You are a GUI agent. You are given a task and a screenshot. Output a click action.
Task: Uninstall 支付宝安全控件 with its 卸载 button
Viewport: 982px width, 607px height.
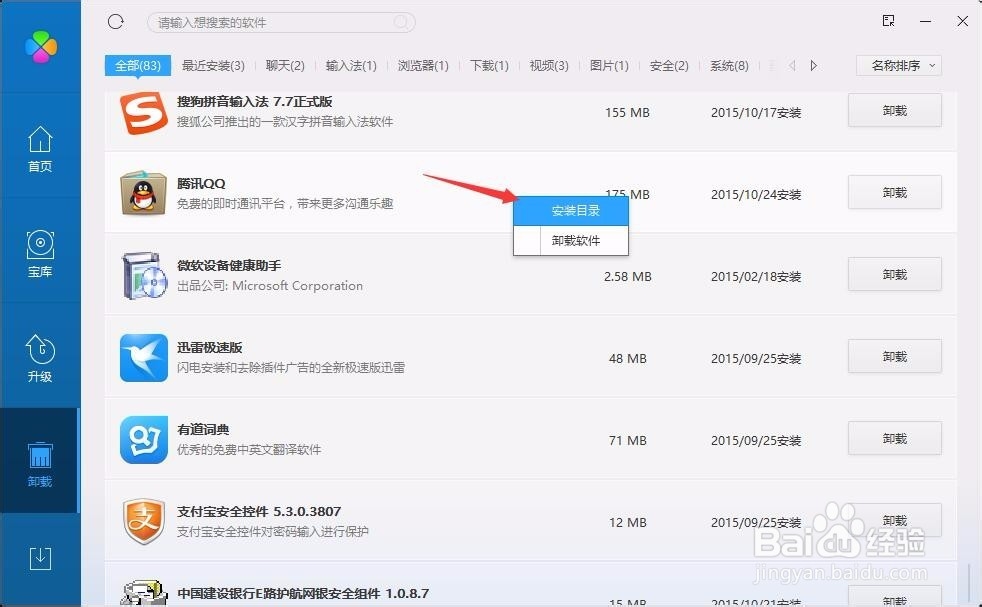(x=894, y=521)
